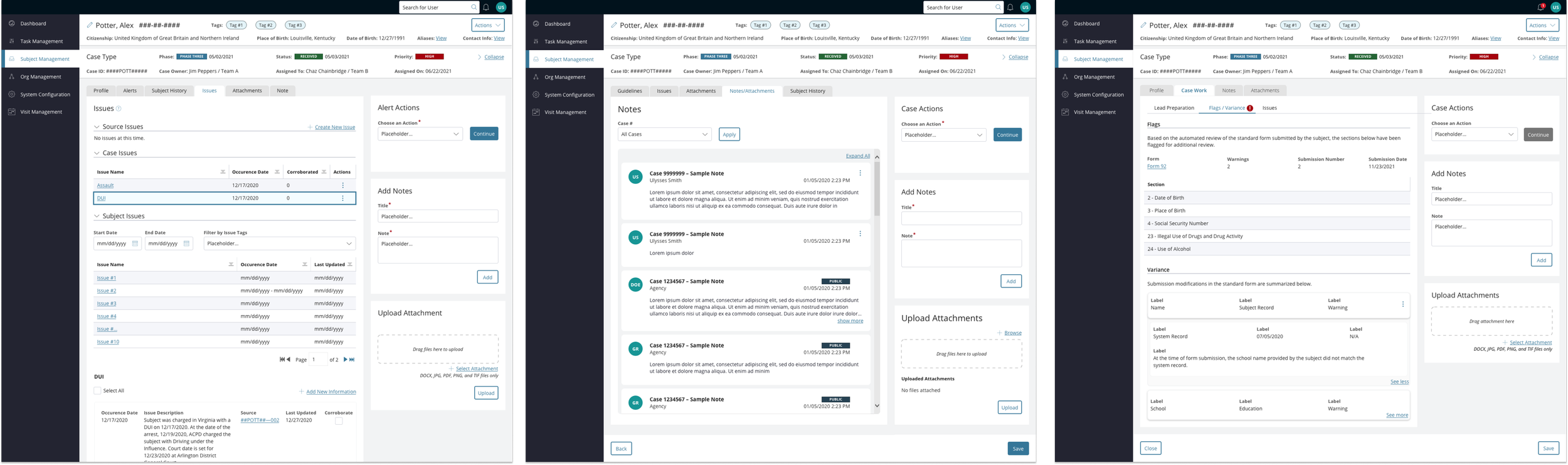The height and width of the screenshot is (465, 1568).
Task: Open the Alerts tab on the Issues screen
Action: pos(130,90)
